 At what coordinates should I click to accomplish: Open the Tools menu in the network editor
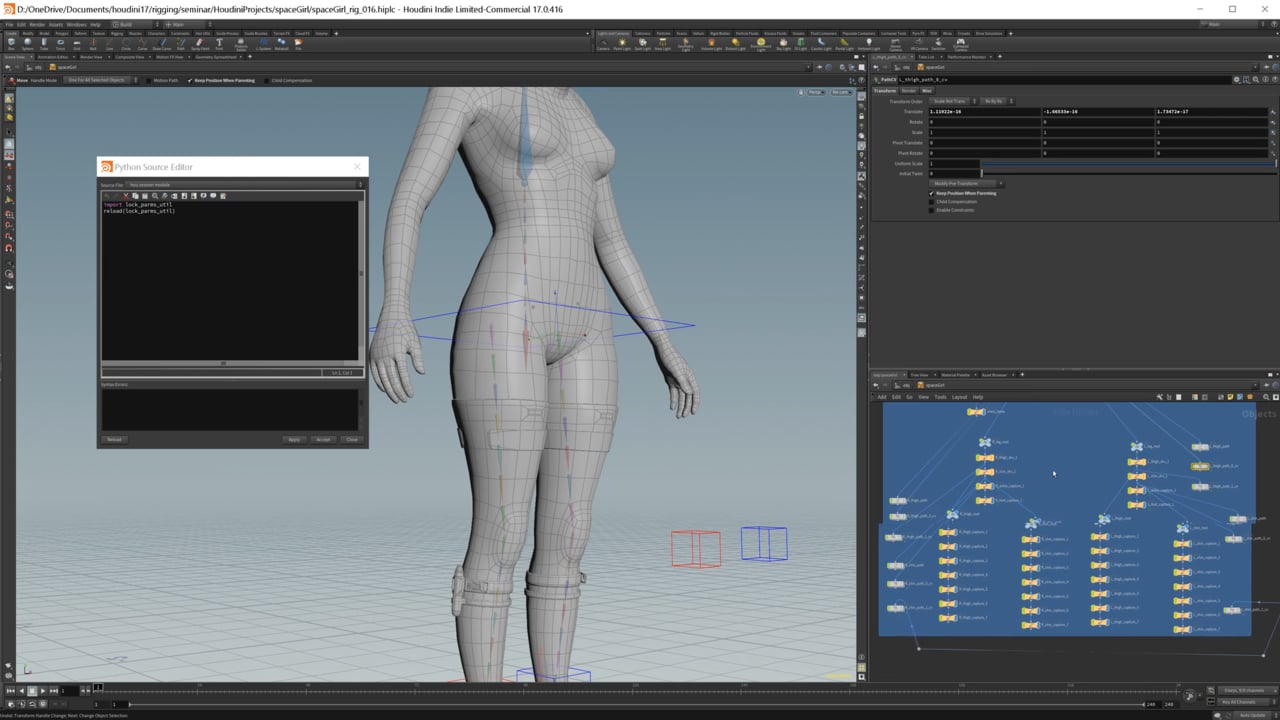click(x=940, y=397)
